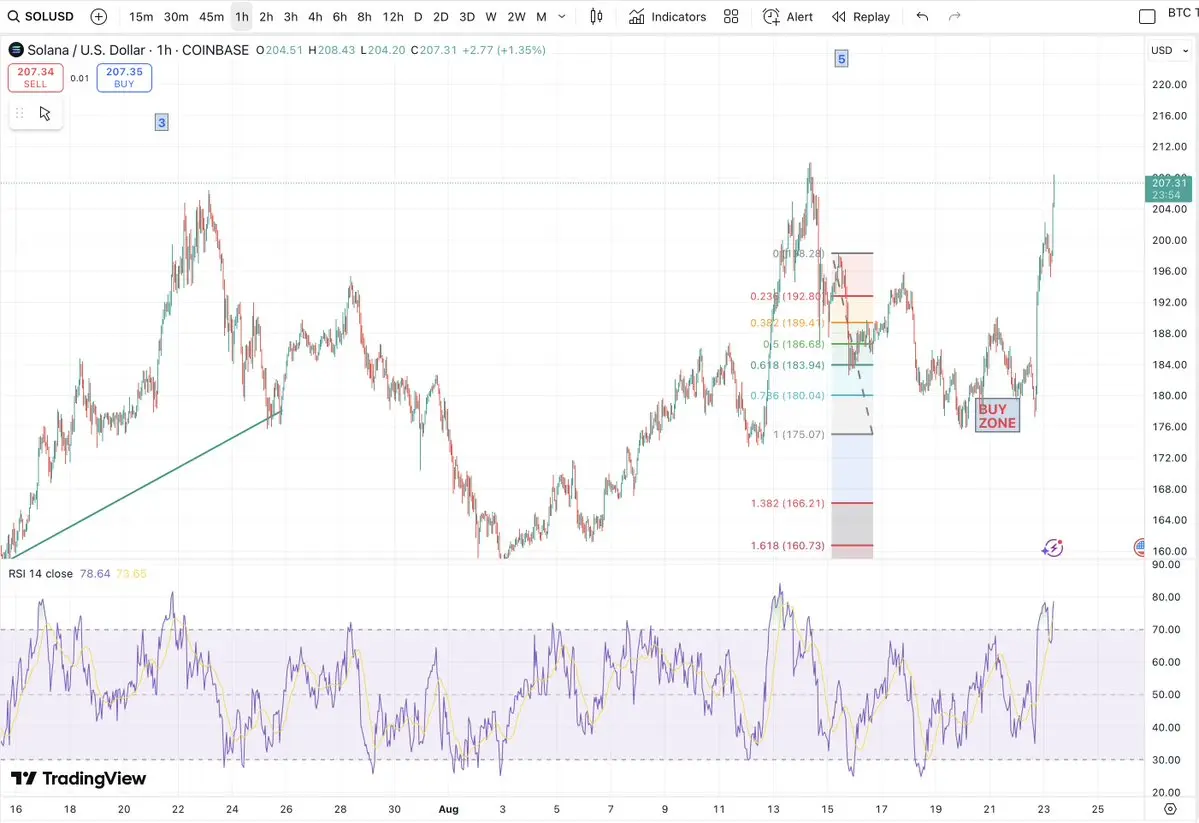Create an Alert
1199x823 pixels.
point(788,16)
